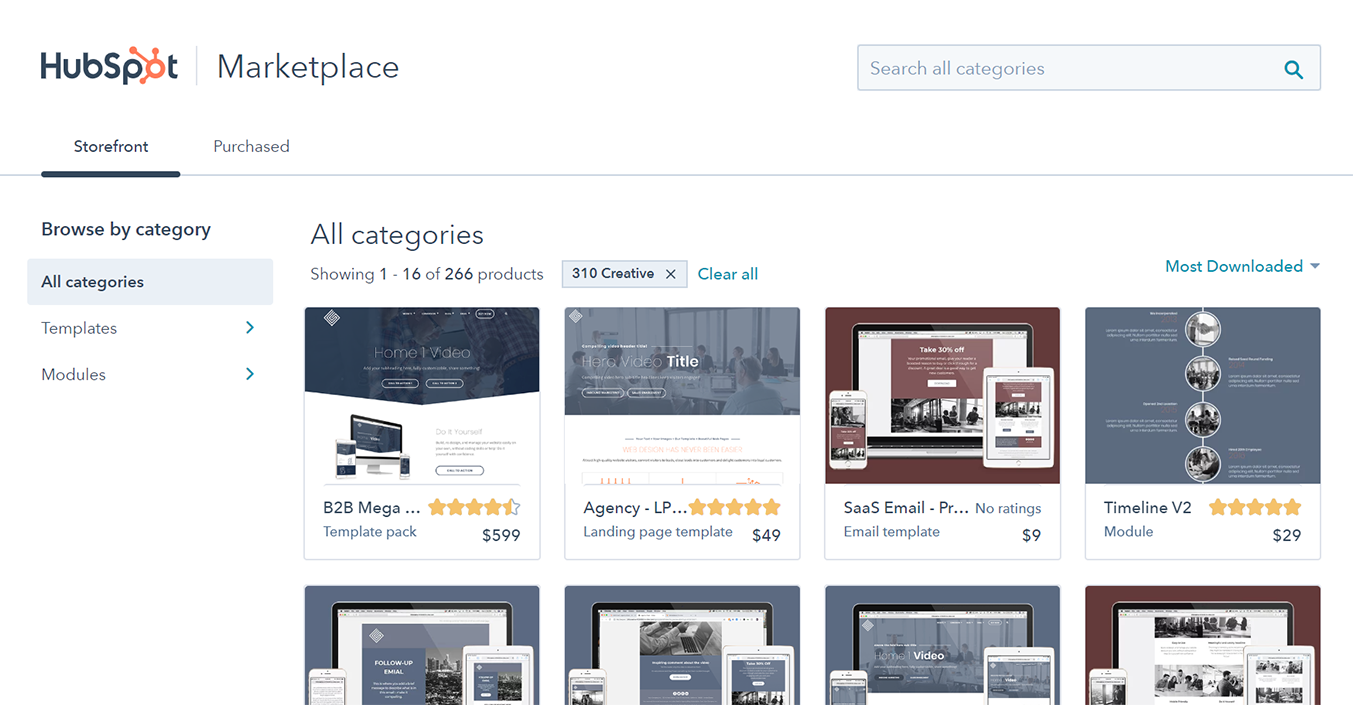Click the star rating of Timeline V2
Screen dimensions: 1353x705
[x=1255, y=507]
